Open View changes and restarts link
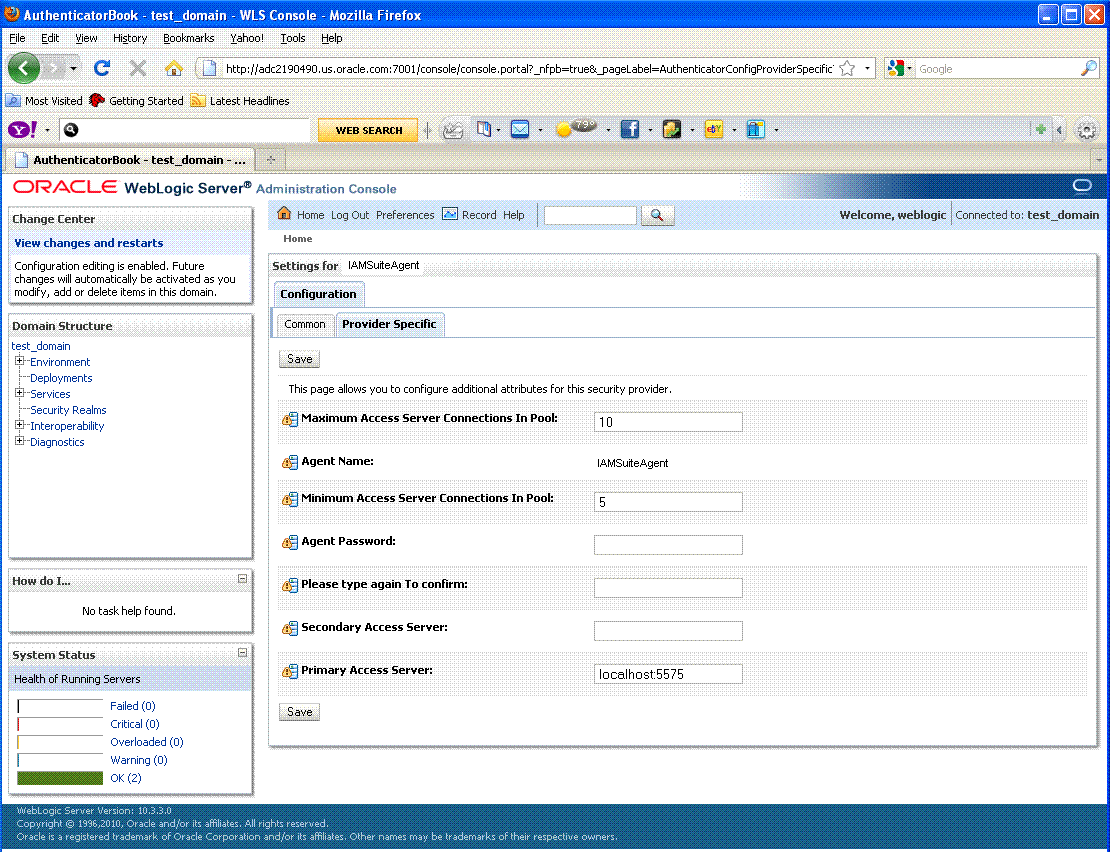Viewport: 1110px width, 852px height. pos(88,243)
